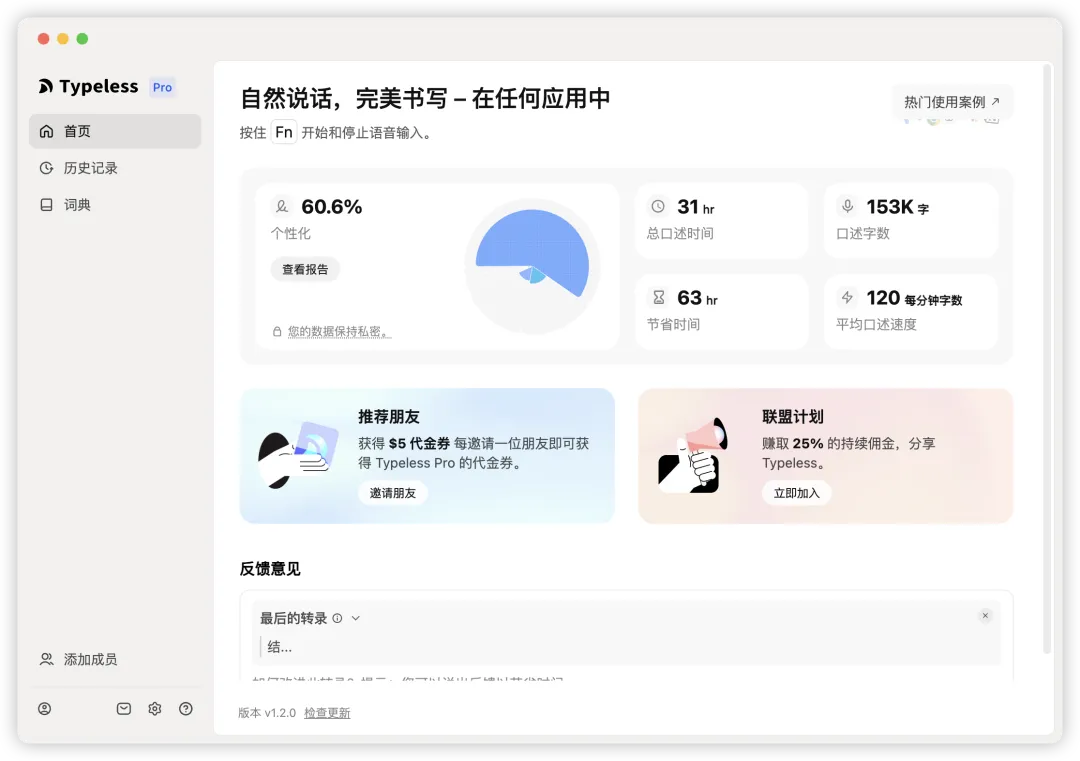Click the personalization pie chart
Image resolution: width=1080 pixels, height=761 pixels.
point(532,266)
